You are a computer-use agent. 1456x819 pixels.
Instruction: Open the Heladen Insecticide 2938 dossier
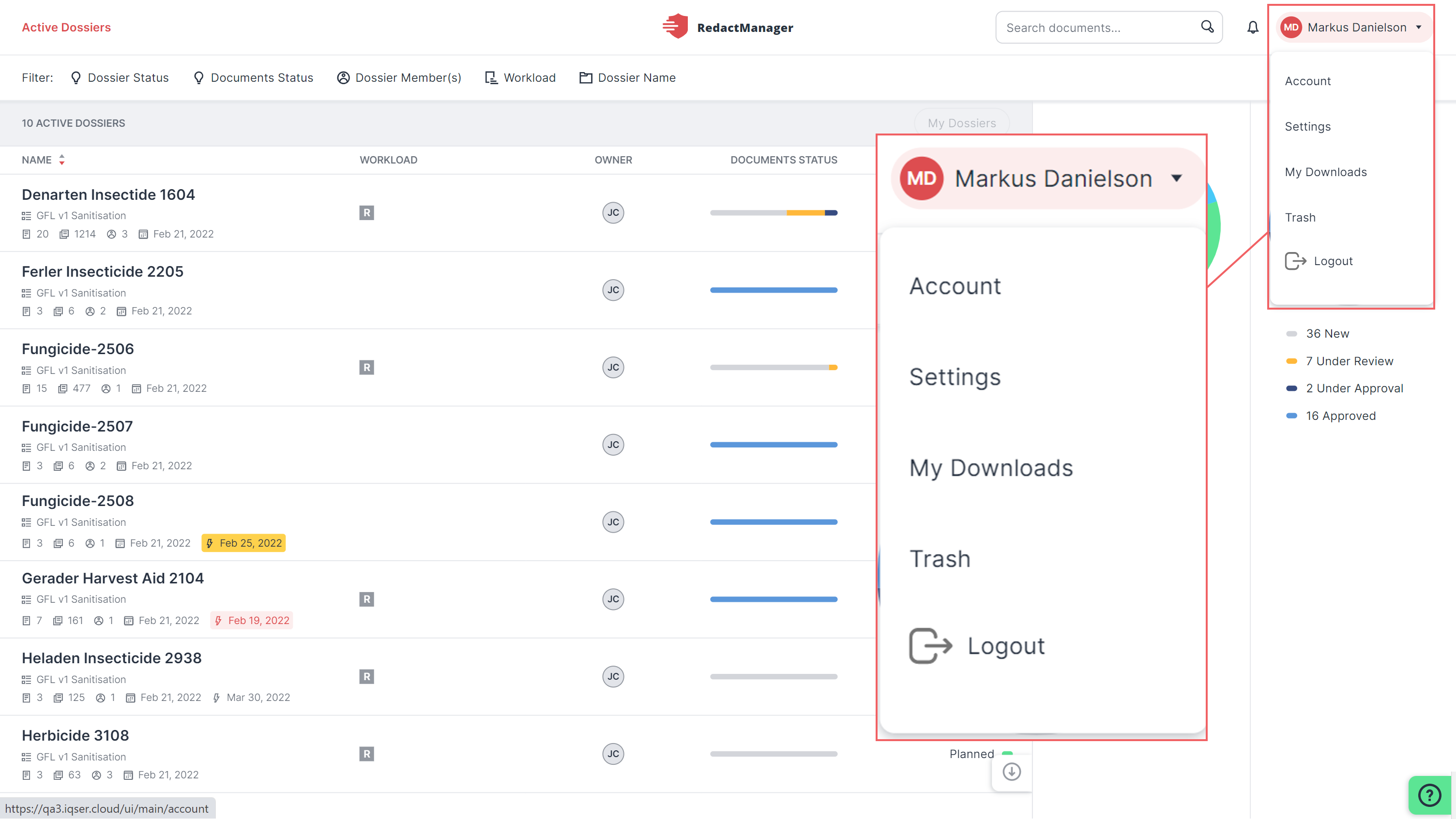[x=112, y=658]
